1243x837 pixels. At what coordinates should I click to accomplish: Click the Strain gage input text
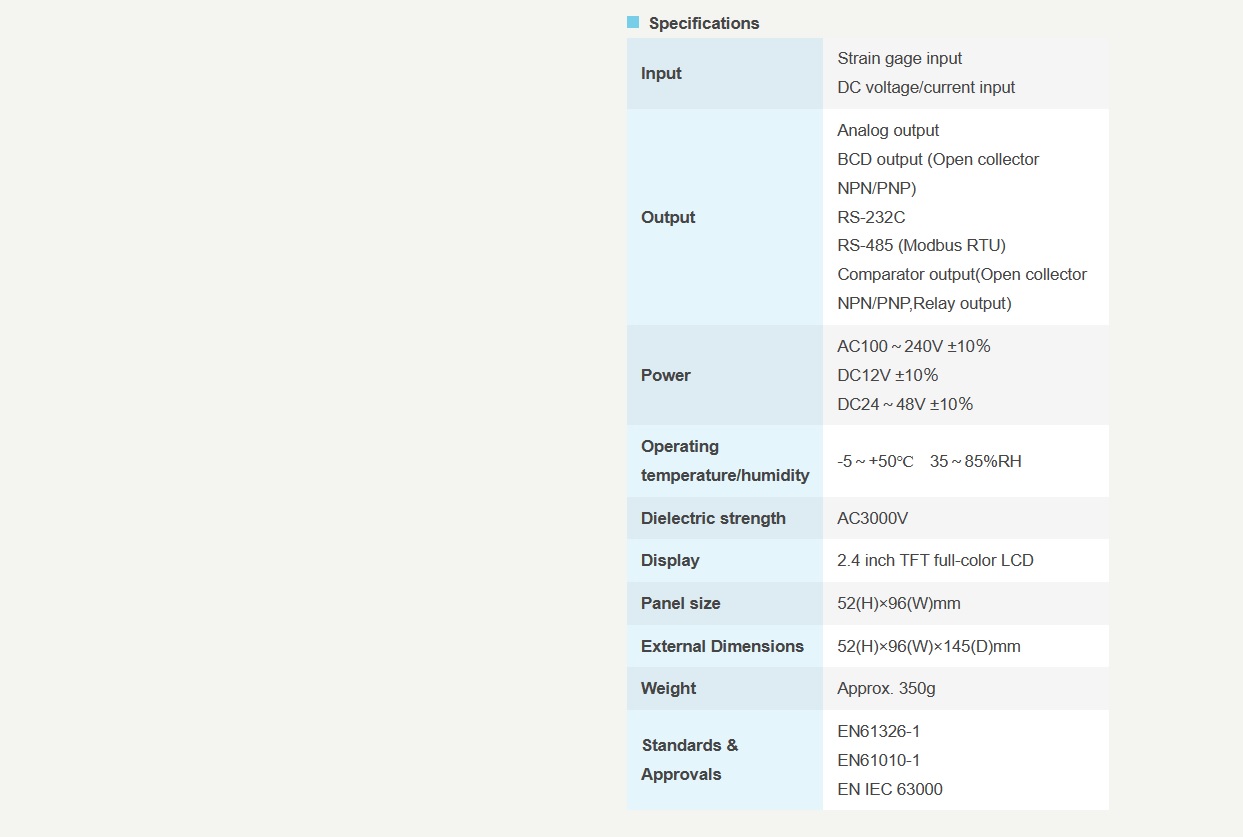[x=900, y=58]
